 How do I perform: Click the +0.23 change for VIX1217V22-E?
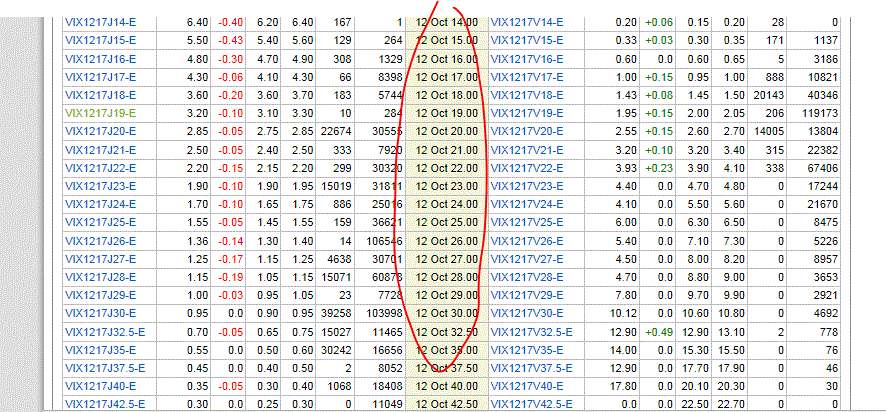pyautogui.click(x=659, y=168)
